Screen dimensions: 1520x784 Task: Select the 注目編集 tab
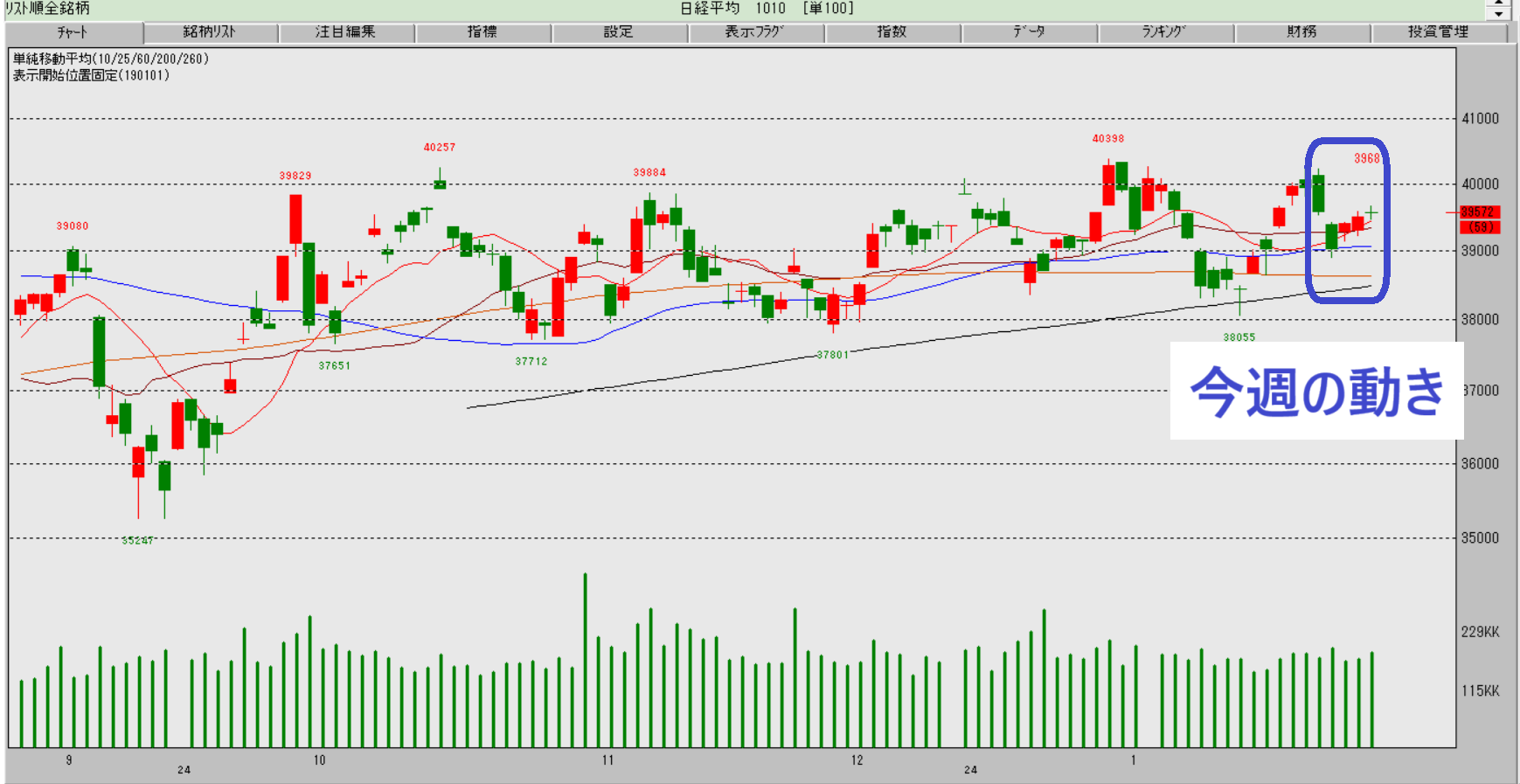pos(346,32)
